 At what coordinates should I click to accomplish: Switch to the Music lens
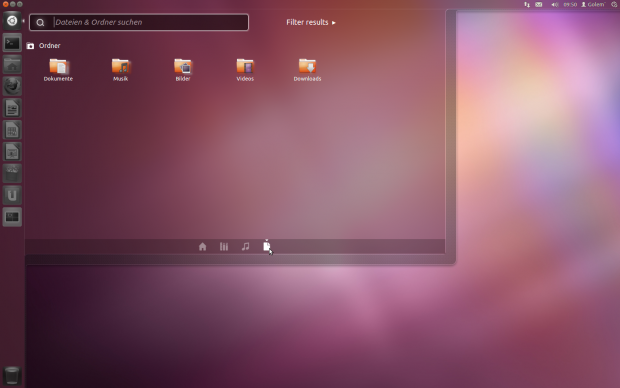[246, 247]
